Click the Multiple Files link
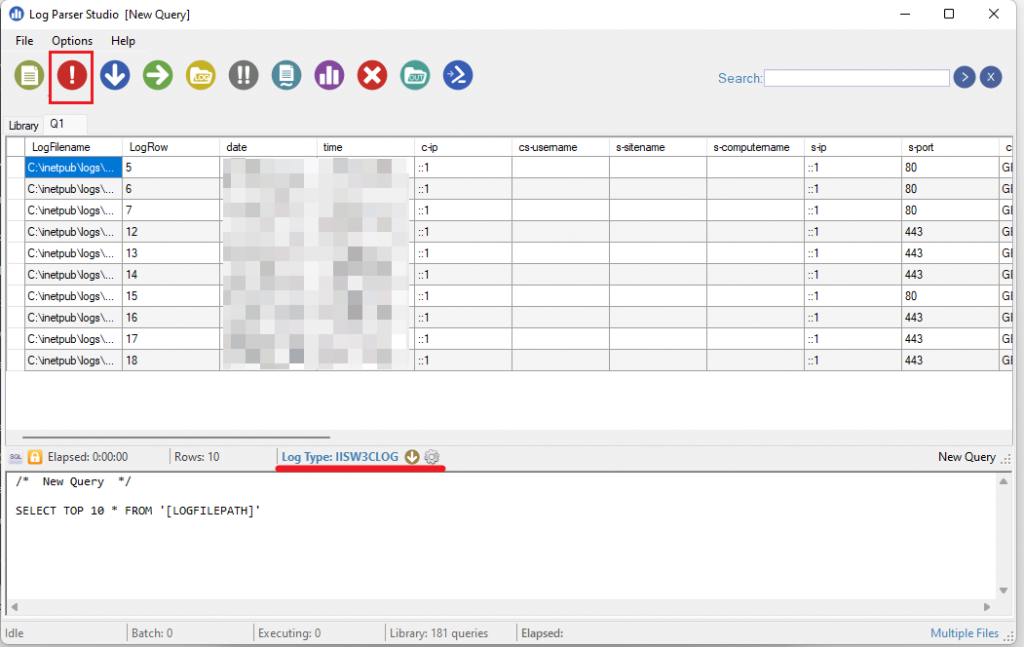 (x=964, y=633)
